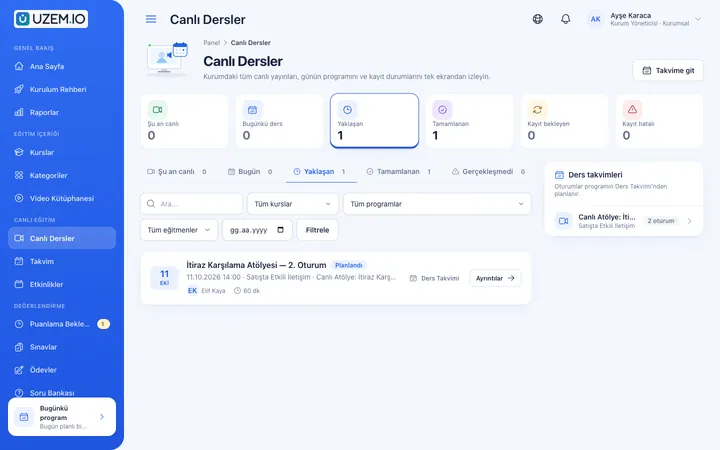Open Raporlar in sidebar
The width and height of the screenshot is (720, 450).
point(62,112)
